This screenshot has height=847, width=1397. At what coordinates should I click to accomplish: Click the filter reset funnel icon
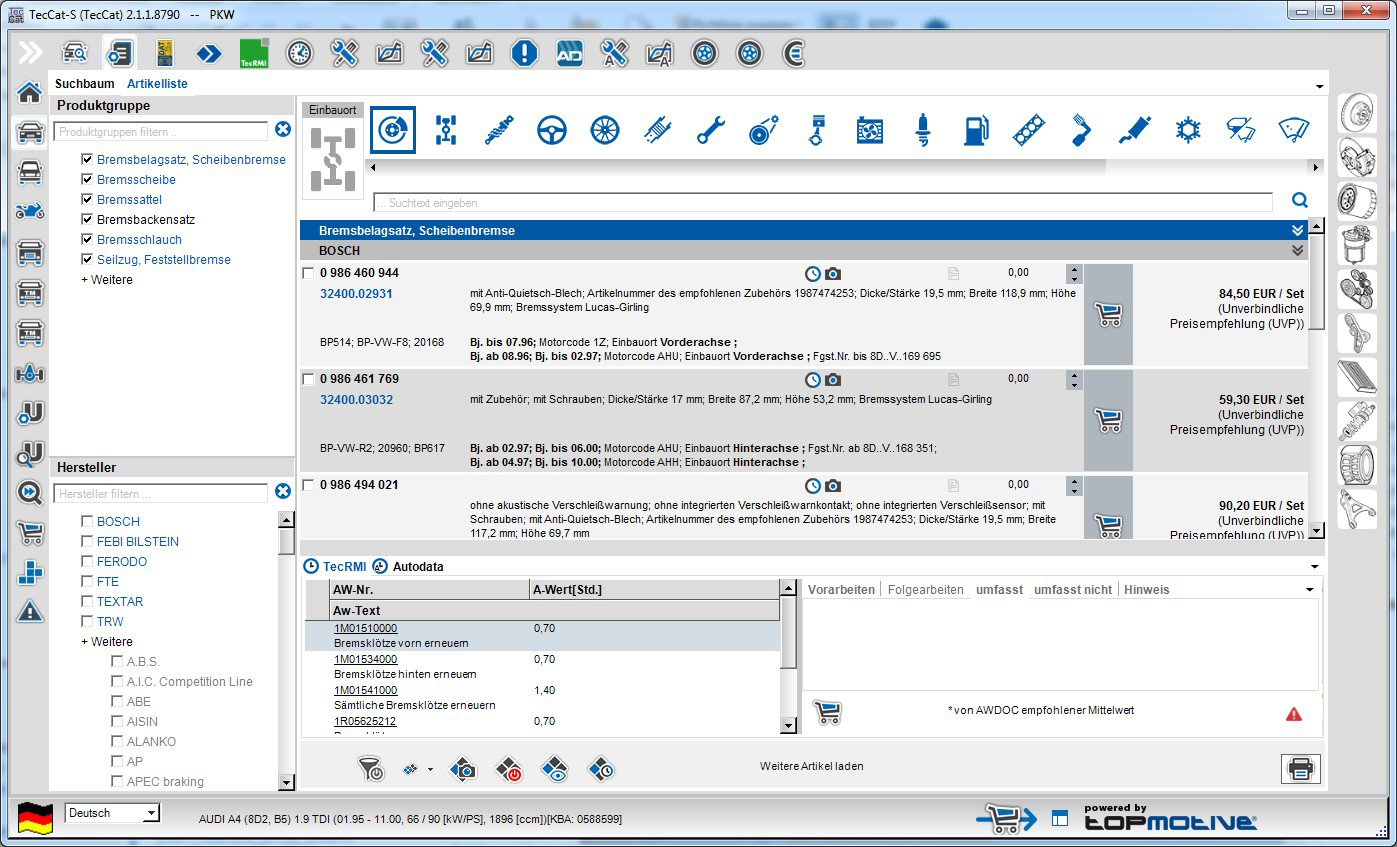[x=370, y=769]
